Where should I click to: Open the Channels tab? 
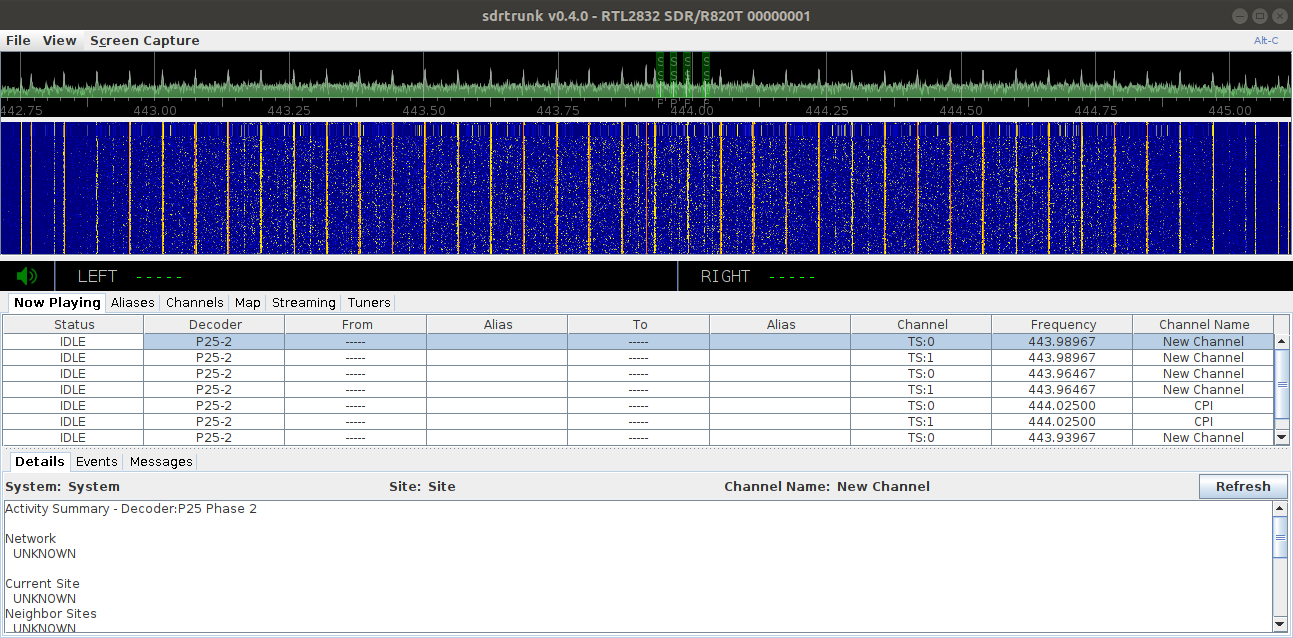point(194,302)
